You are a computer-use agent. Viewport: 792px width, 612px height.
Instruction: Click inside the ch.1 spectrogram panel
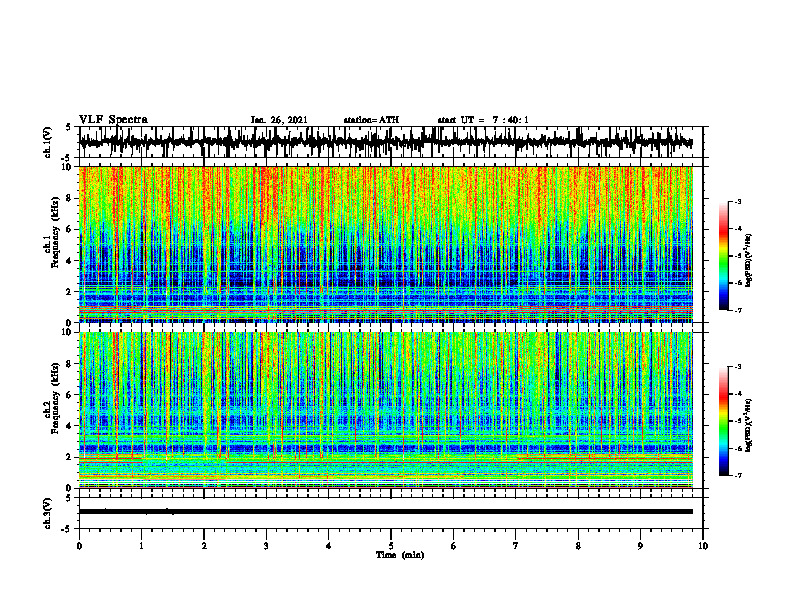[x=386, y=244]
